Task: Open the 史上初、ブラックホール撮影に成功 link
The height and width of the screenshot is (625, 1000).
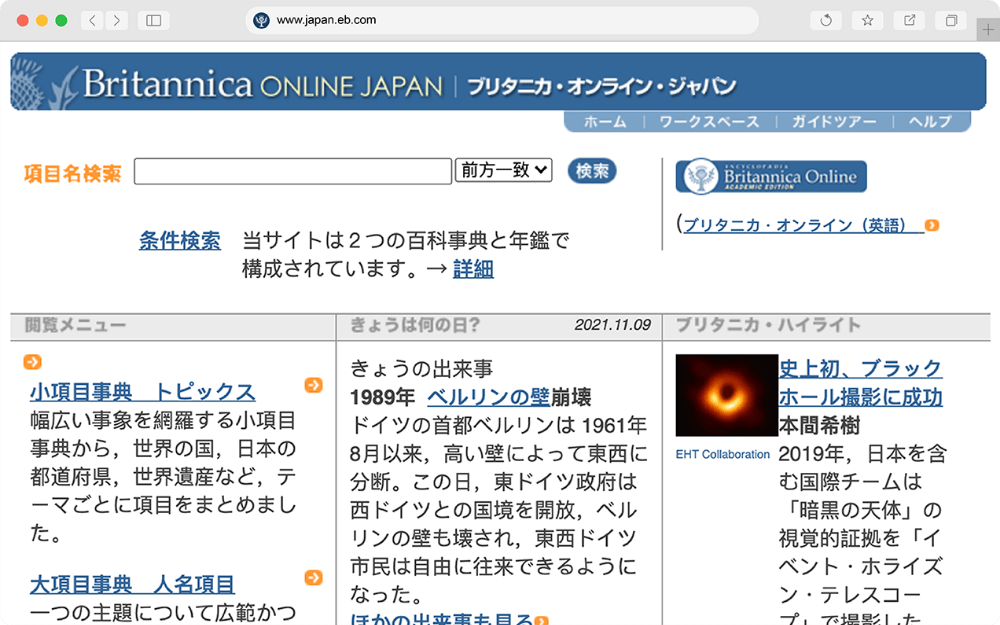Action: coord(860,383)
